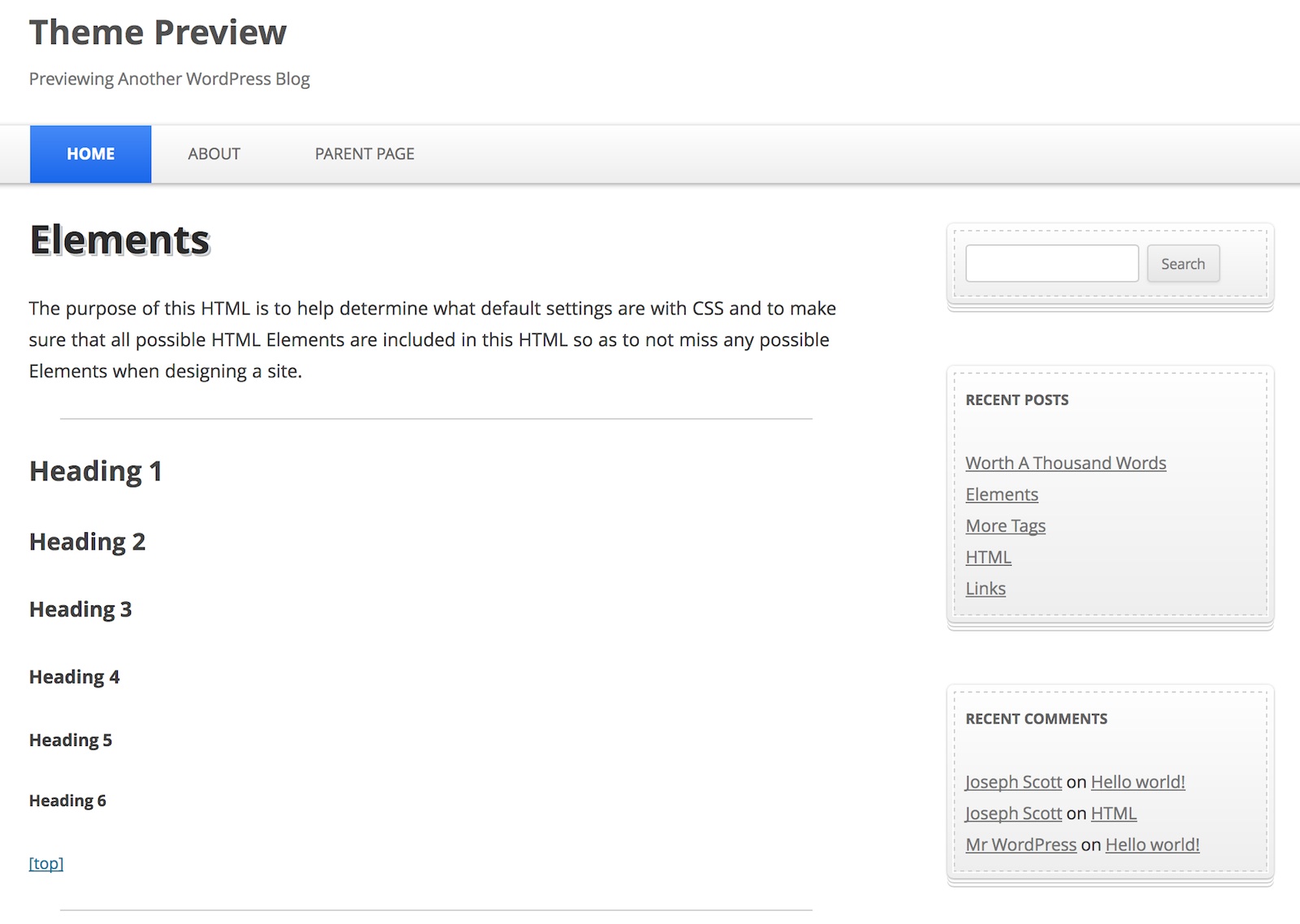View the Mr WordPress commenter link
Viewport: 1300px width, 924px height.
point(1020,845)
